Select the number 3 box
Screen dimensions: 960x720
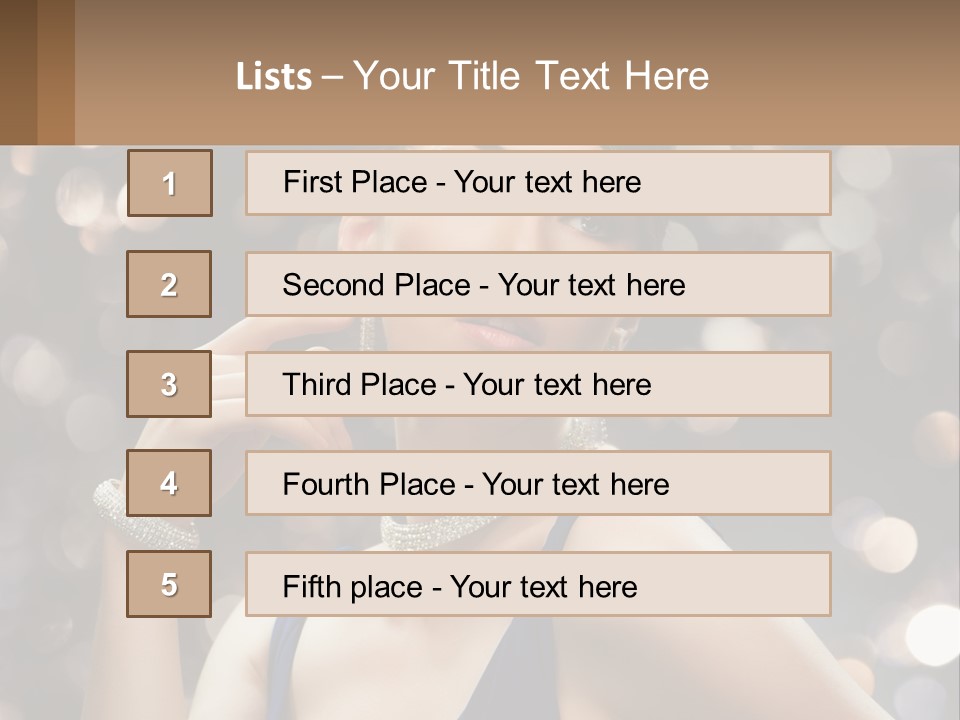click(169, 384)
